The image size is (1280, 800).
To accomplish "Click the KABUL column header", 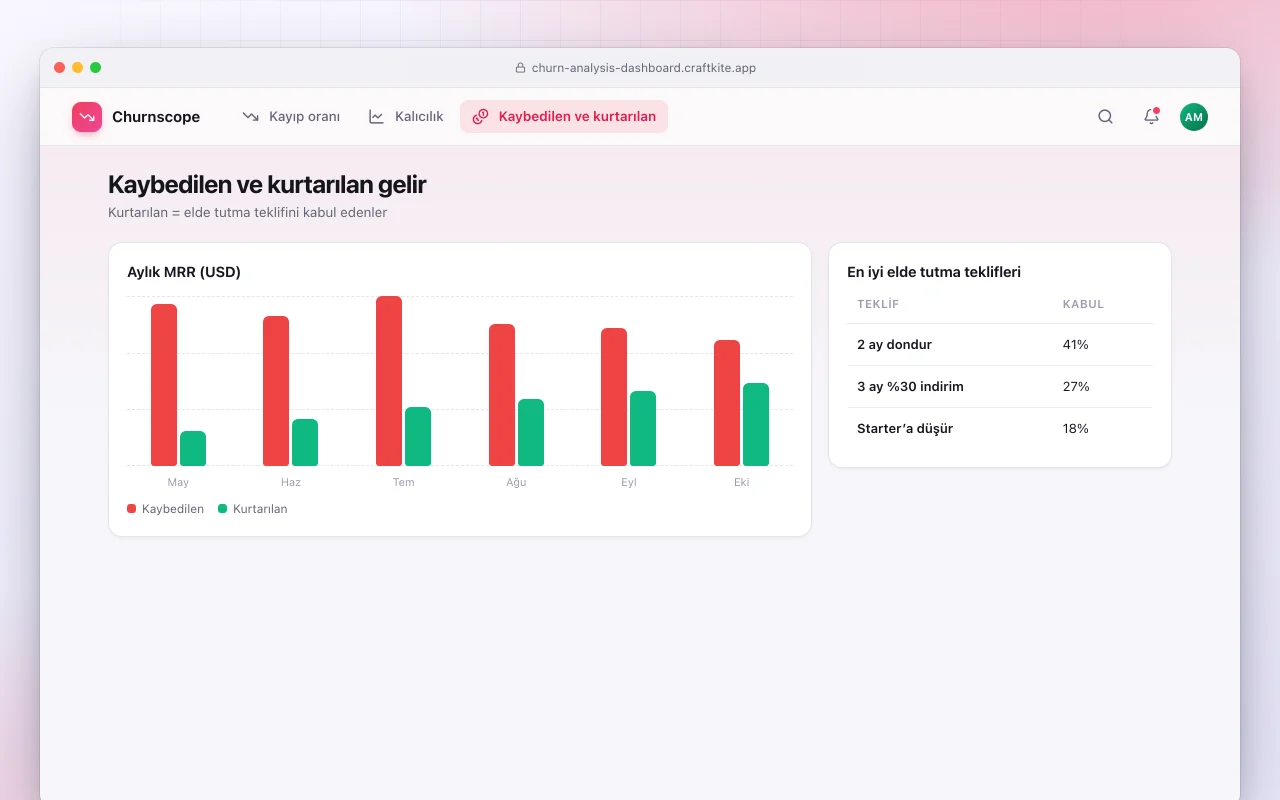I will [1083, 304].
